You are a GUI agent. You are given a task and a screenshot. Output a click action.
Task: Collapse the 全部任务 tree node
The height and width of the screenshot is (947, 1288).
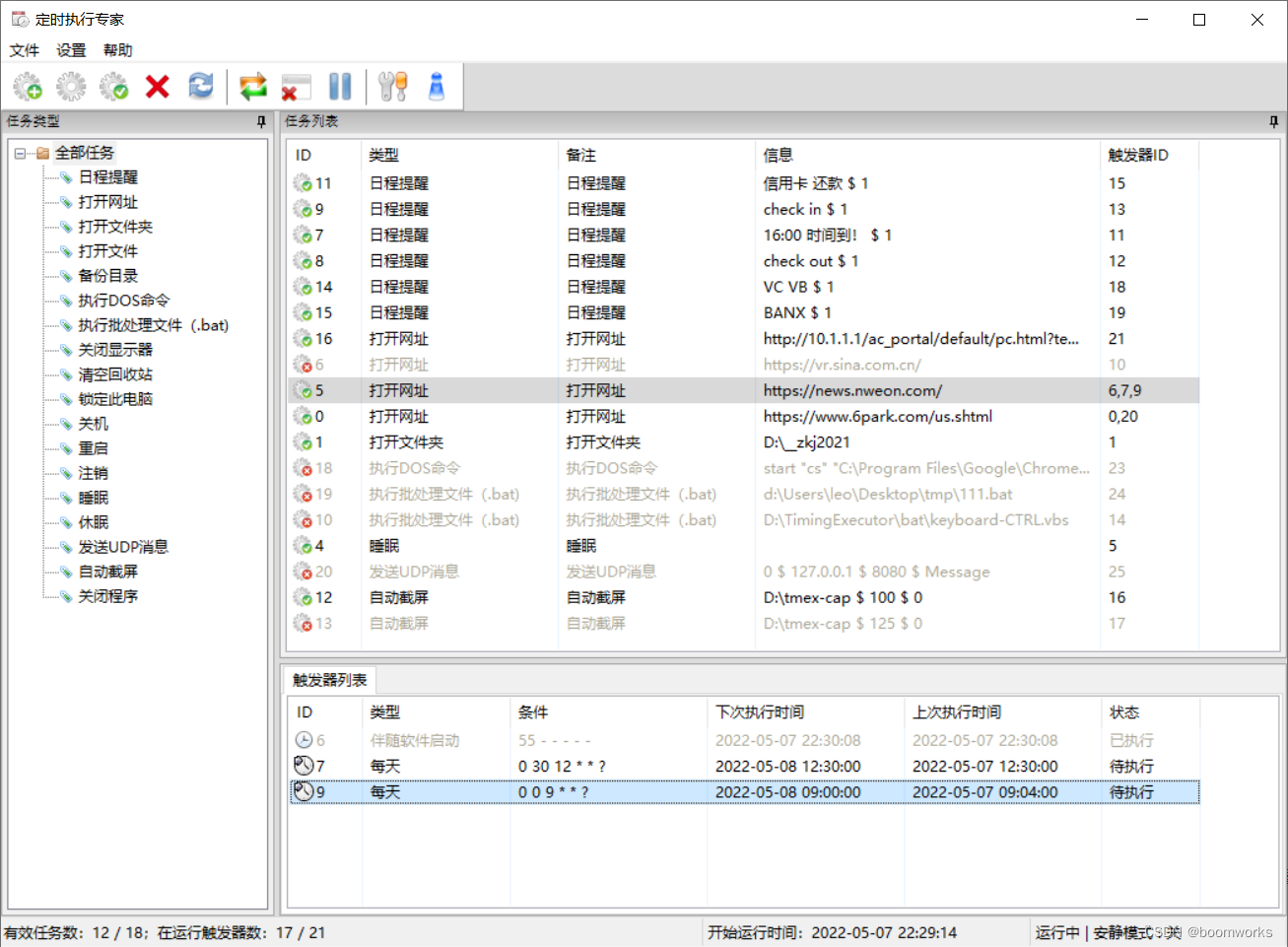click(x=20, y=153)
